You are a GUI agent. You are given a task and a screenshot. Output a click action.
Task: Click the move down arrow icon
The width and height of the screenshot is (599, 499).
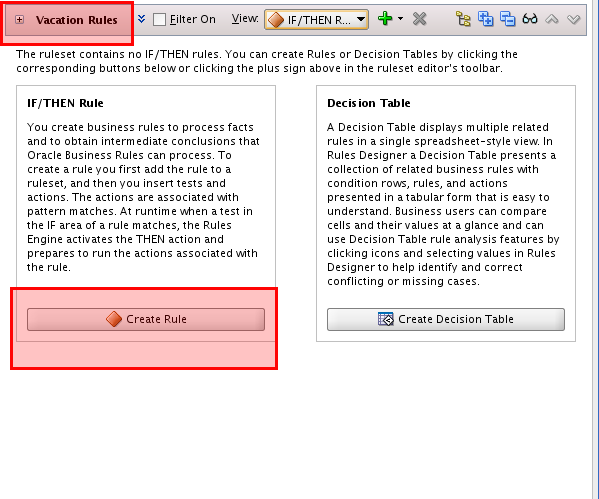tap(574, 19)
